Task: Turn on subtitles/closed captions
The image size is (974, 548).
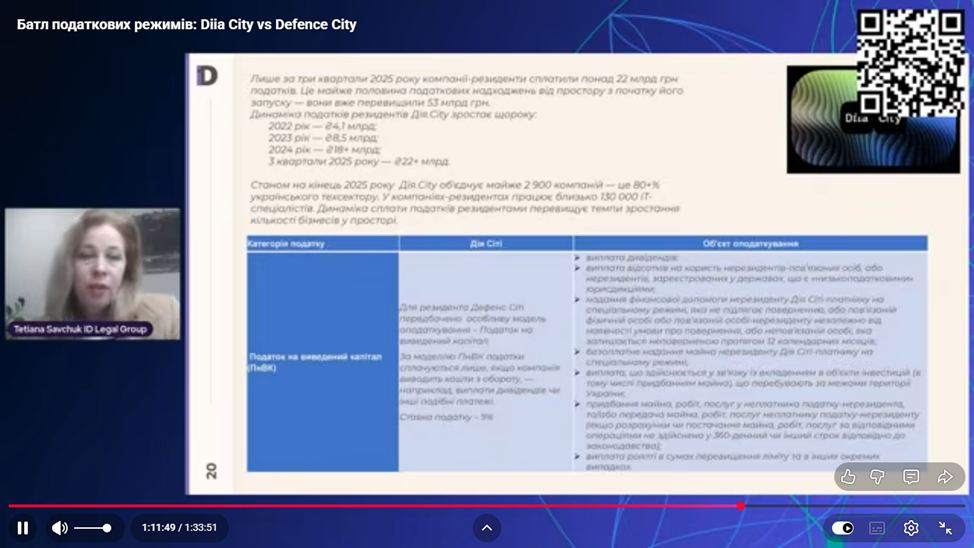Action: coord(877,528)
